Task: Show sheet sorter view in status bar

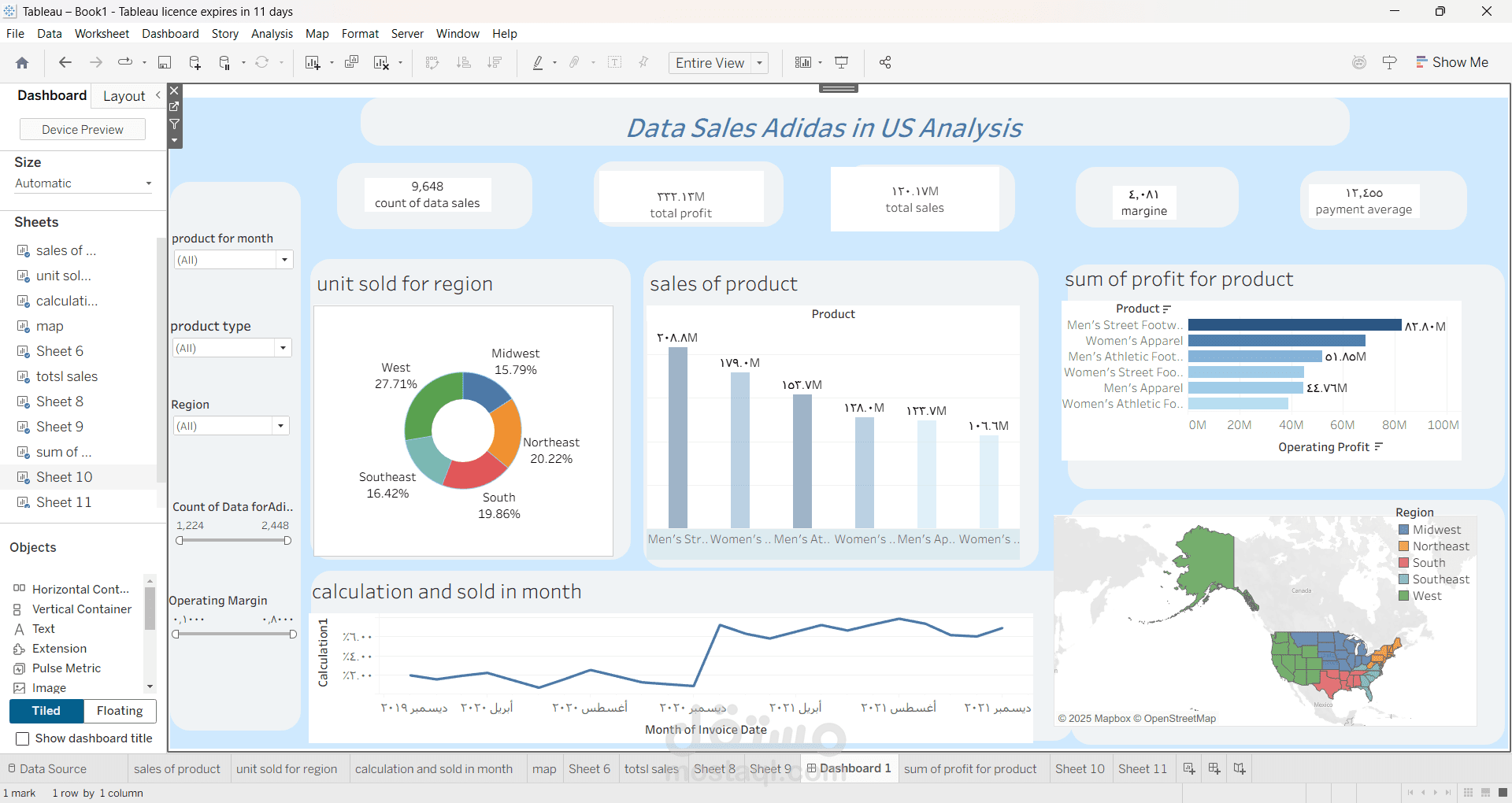Action: point(1469,793)
